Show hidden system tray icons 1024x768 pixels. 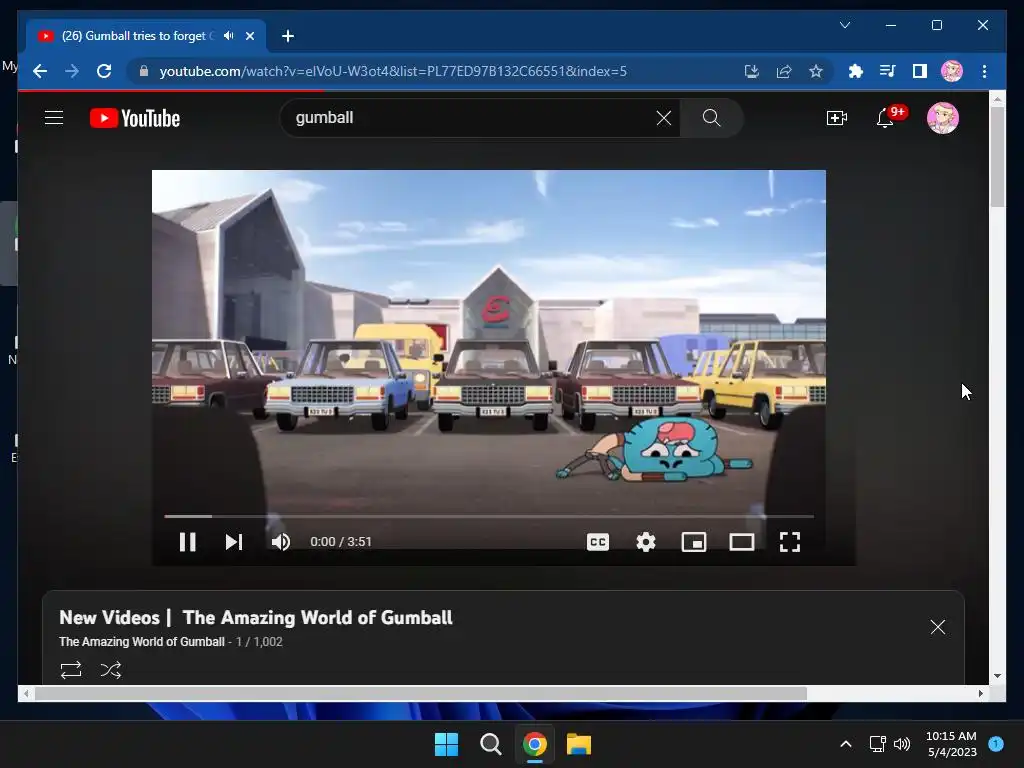846,744
